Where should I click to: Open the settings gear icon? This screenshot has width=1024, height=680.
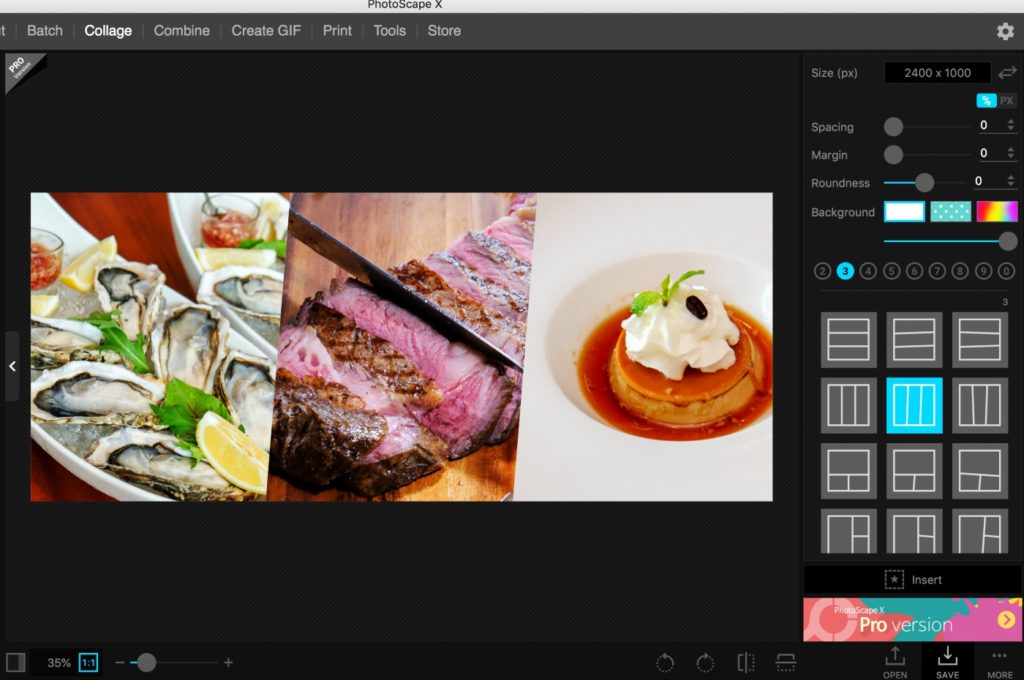1005,31
